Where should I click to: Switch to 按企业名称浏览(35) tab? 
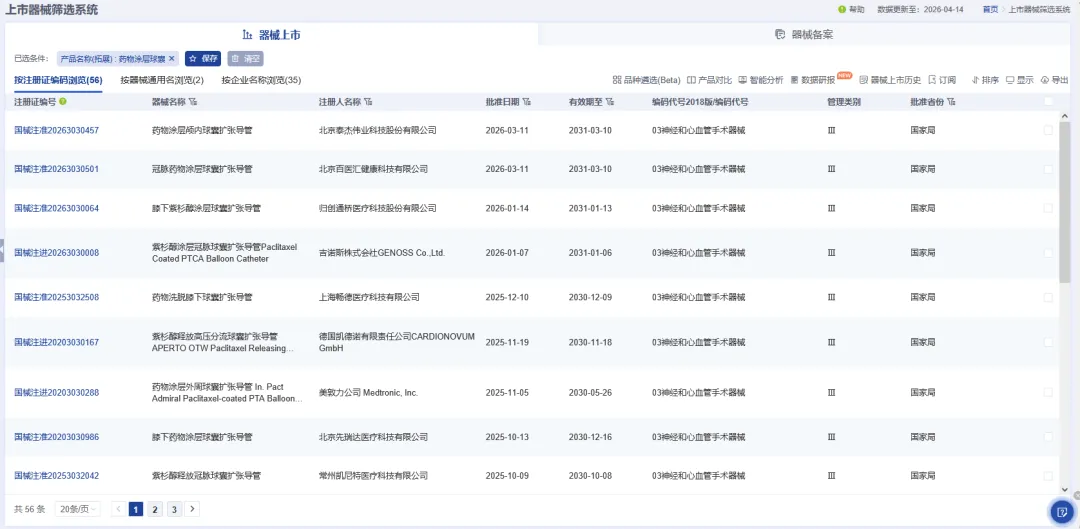[x=261, y=80]
